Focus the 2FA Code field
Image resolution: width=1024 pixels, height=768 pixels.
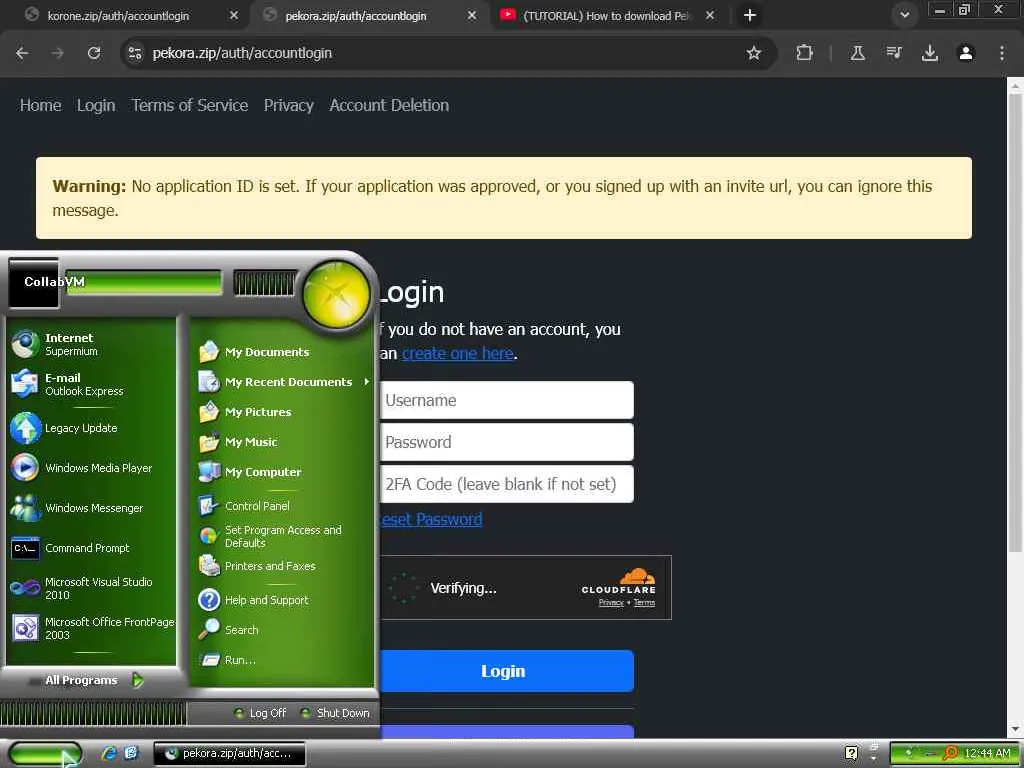click(507, 484)
